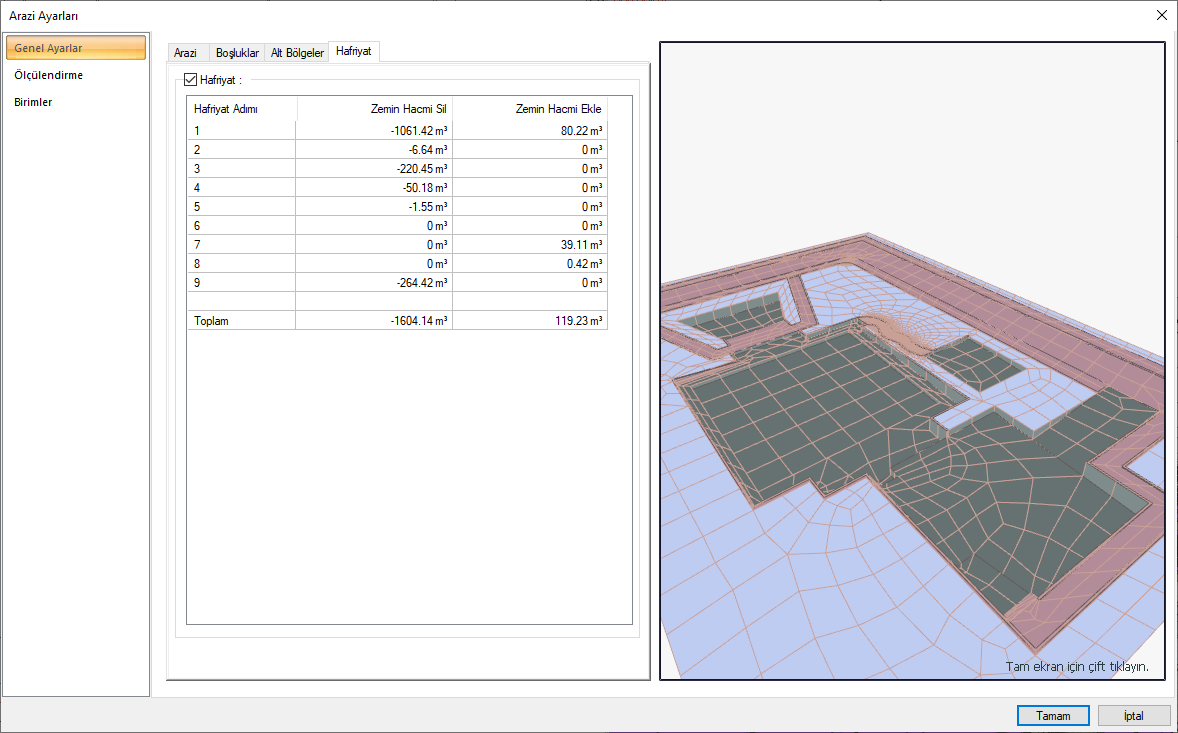Click the Toplam total row

(x=241, y=321)
